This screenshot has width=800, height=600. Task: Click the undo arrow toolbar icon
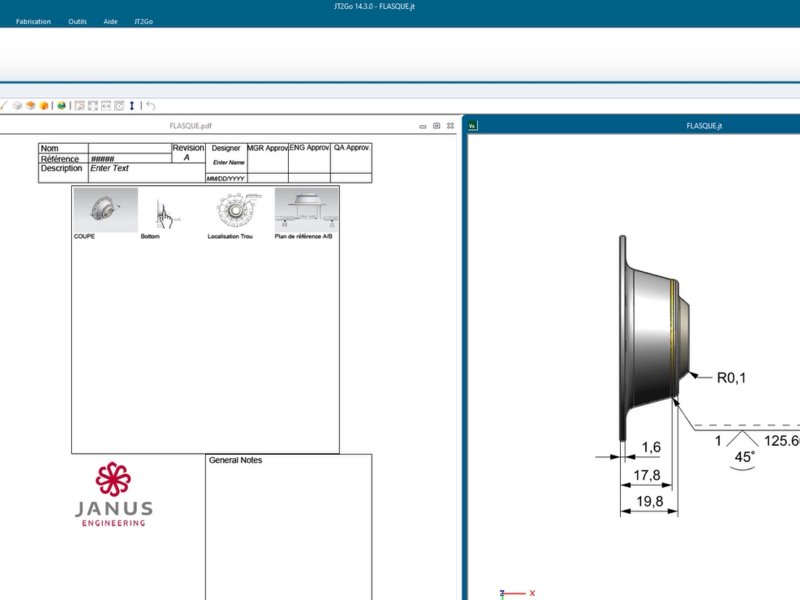(151, 106)
